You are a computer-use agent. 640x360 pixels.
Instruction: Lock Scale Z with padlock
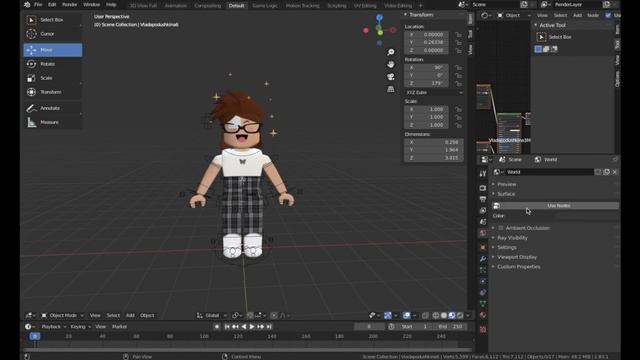[x=458, y=125]
